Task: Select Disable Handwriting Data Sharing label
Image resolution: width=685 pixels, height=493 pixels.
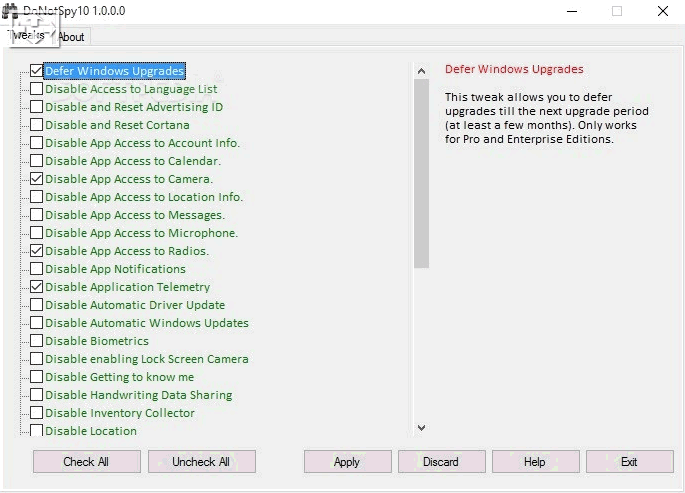Action: coord(138,395)
